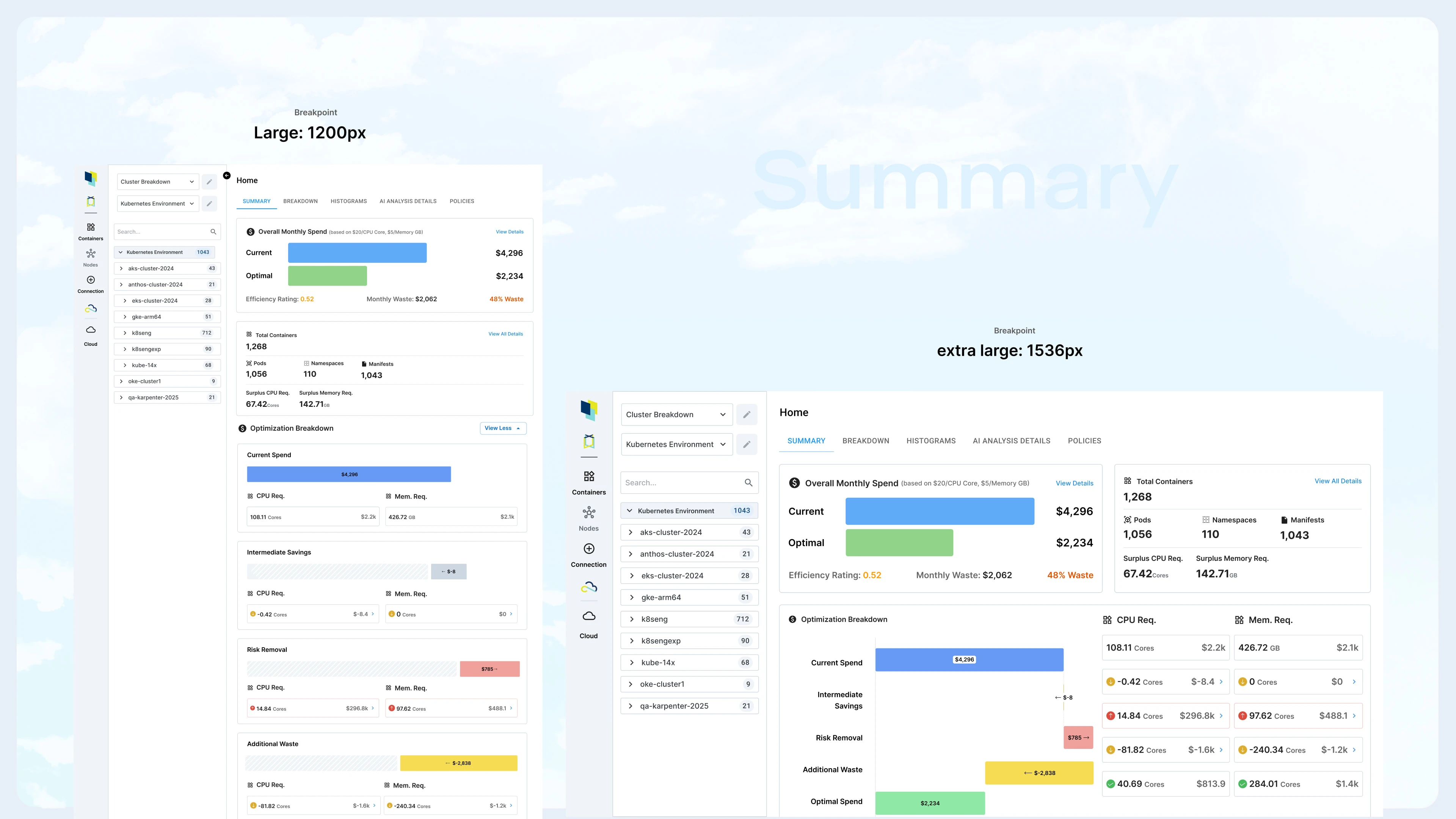Collapse Optimization Breakdown via View Less
The height and width of the screenshot is (819, 1456).
[x=502, y=428]
